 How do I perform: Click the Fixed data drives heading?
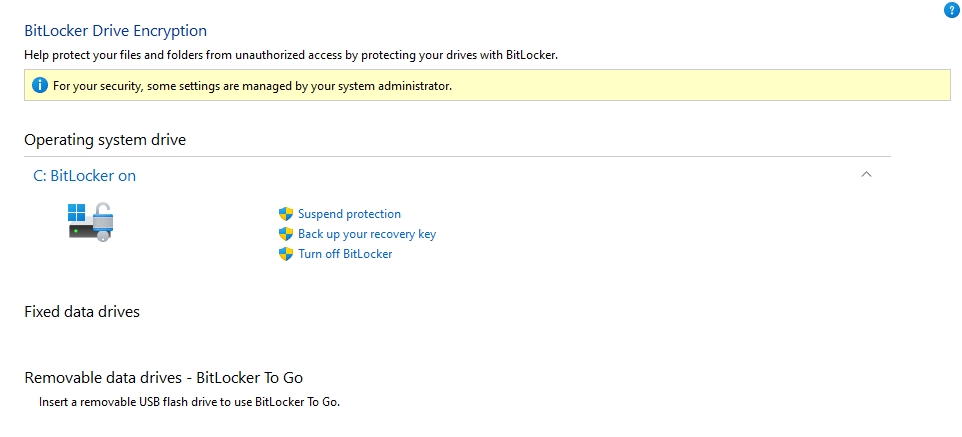(82, 312)
